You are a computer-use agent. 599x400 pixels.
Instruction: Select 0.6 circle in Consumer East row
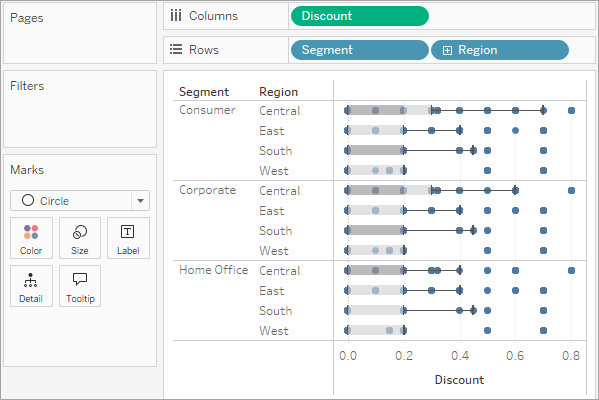(515, 131)
